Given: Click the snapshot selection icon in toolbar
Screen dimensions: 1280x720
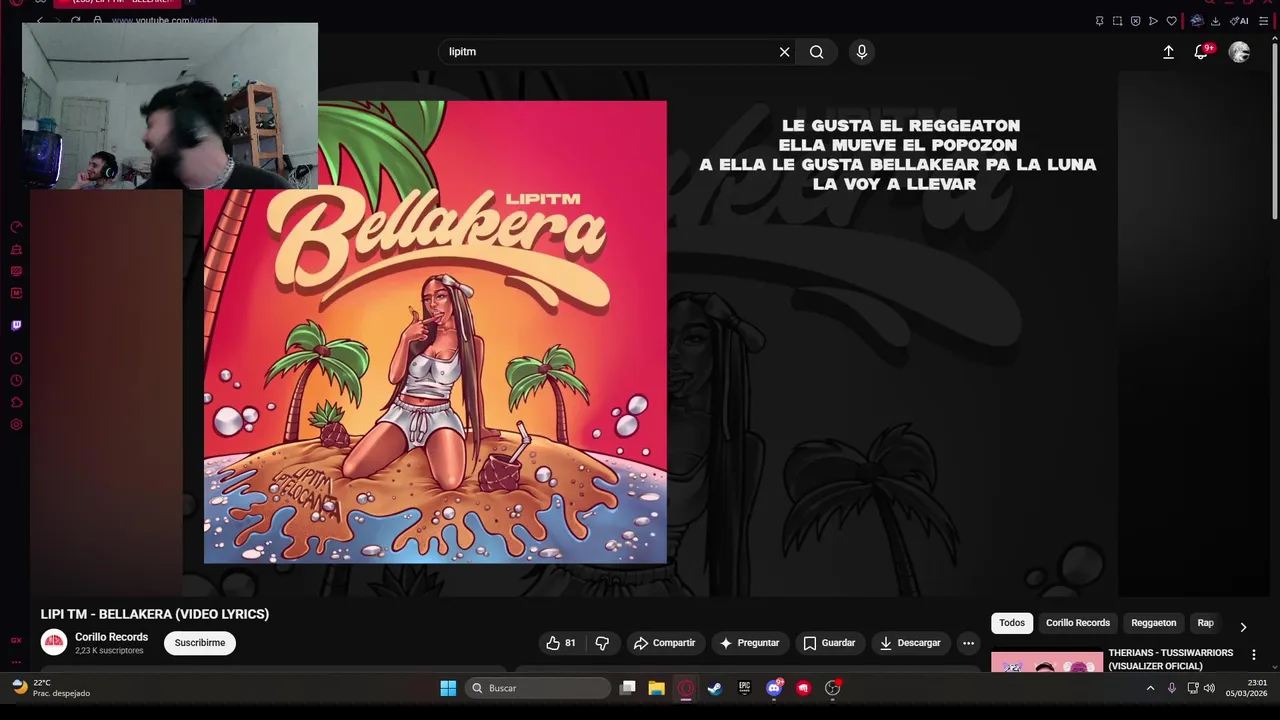Looking at the screenshot, I should click(1118, 21).
